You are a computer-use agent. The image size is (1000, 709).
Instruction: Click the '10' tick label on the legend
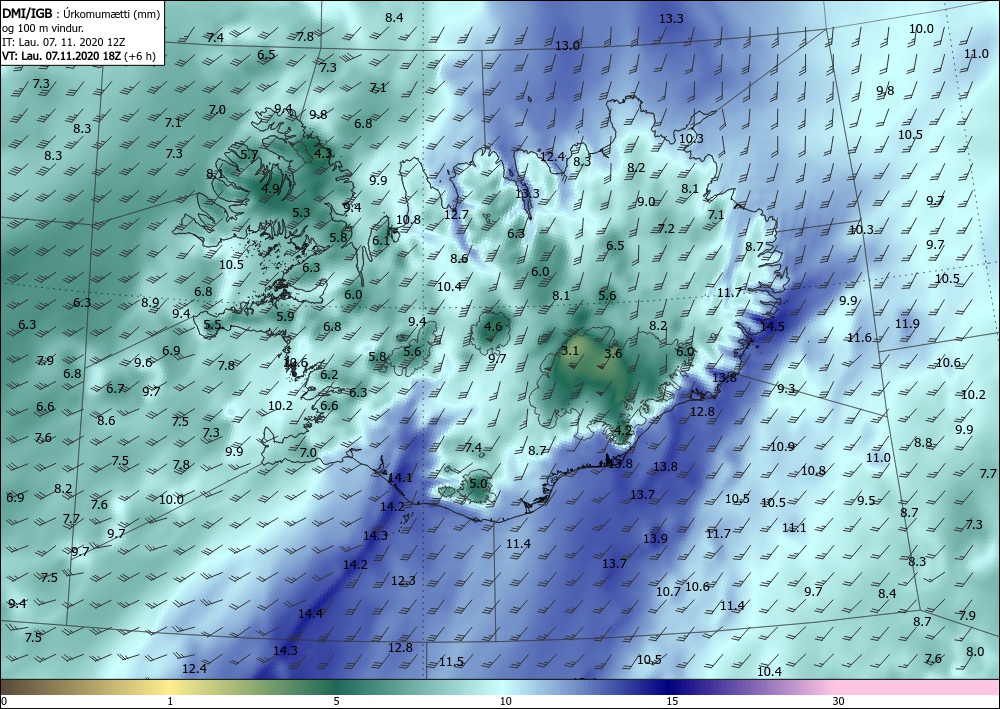(x=505, y=702)
